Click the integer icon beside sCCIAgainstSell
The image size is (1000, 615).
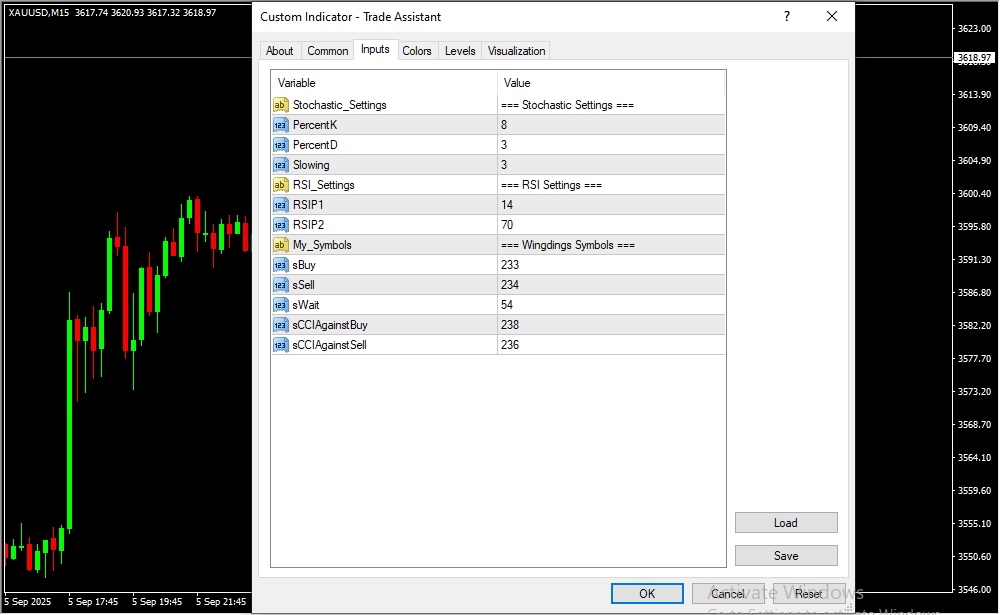[x=280, y=345]
